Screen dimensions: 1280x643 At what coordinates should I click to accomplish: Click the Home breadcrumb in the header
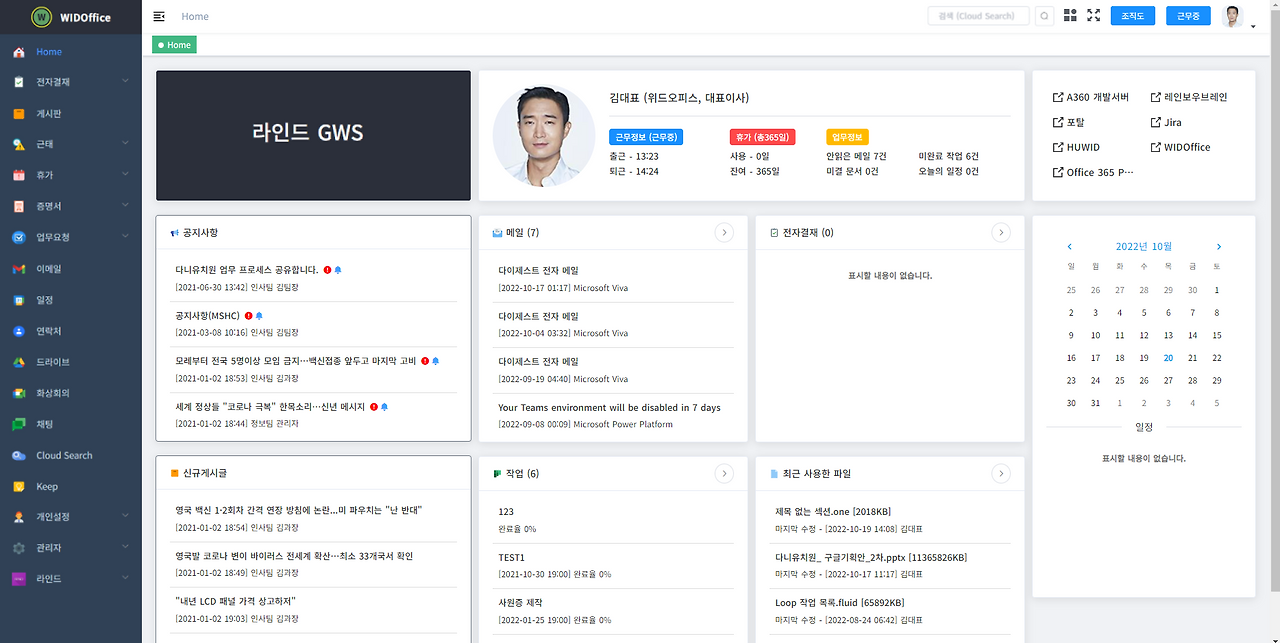pyautogui.click(x=195, y=16)
